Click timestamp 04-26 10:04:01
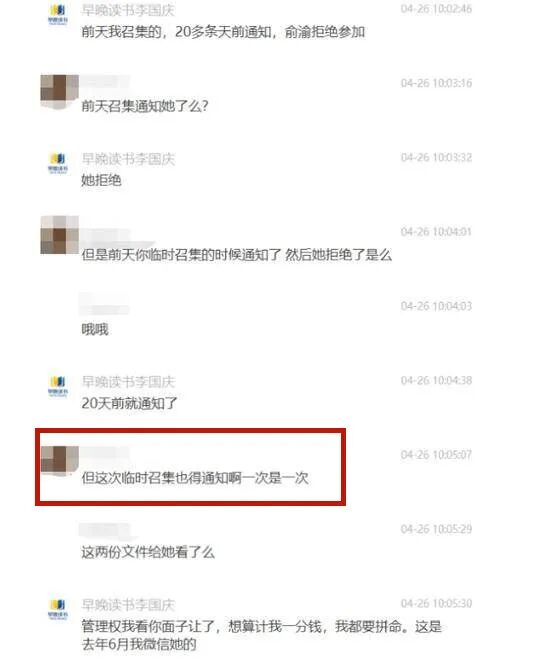550x666 pixels. point(436,231)
